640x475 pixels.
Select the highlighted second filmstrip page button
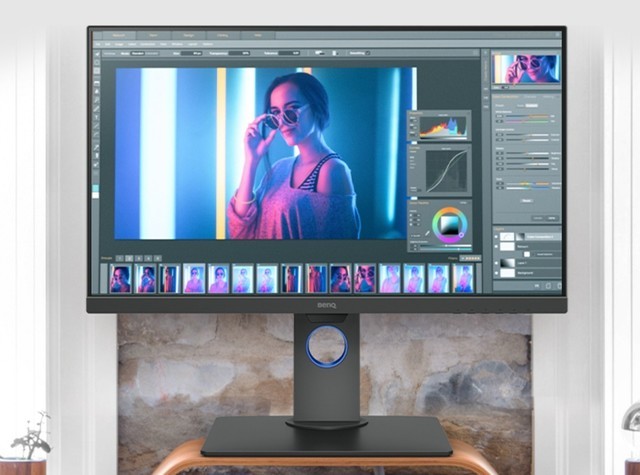coord(129,258)
